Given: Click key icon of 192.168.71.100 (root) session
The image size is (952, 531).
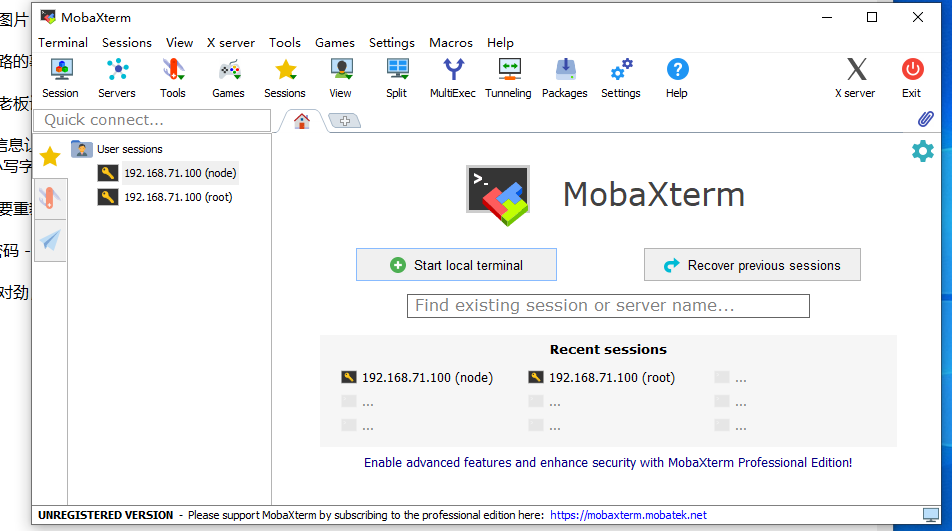Looking at the screenshot, I should 107,197.
